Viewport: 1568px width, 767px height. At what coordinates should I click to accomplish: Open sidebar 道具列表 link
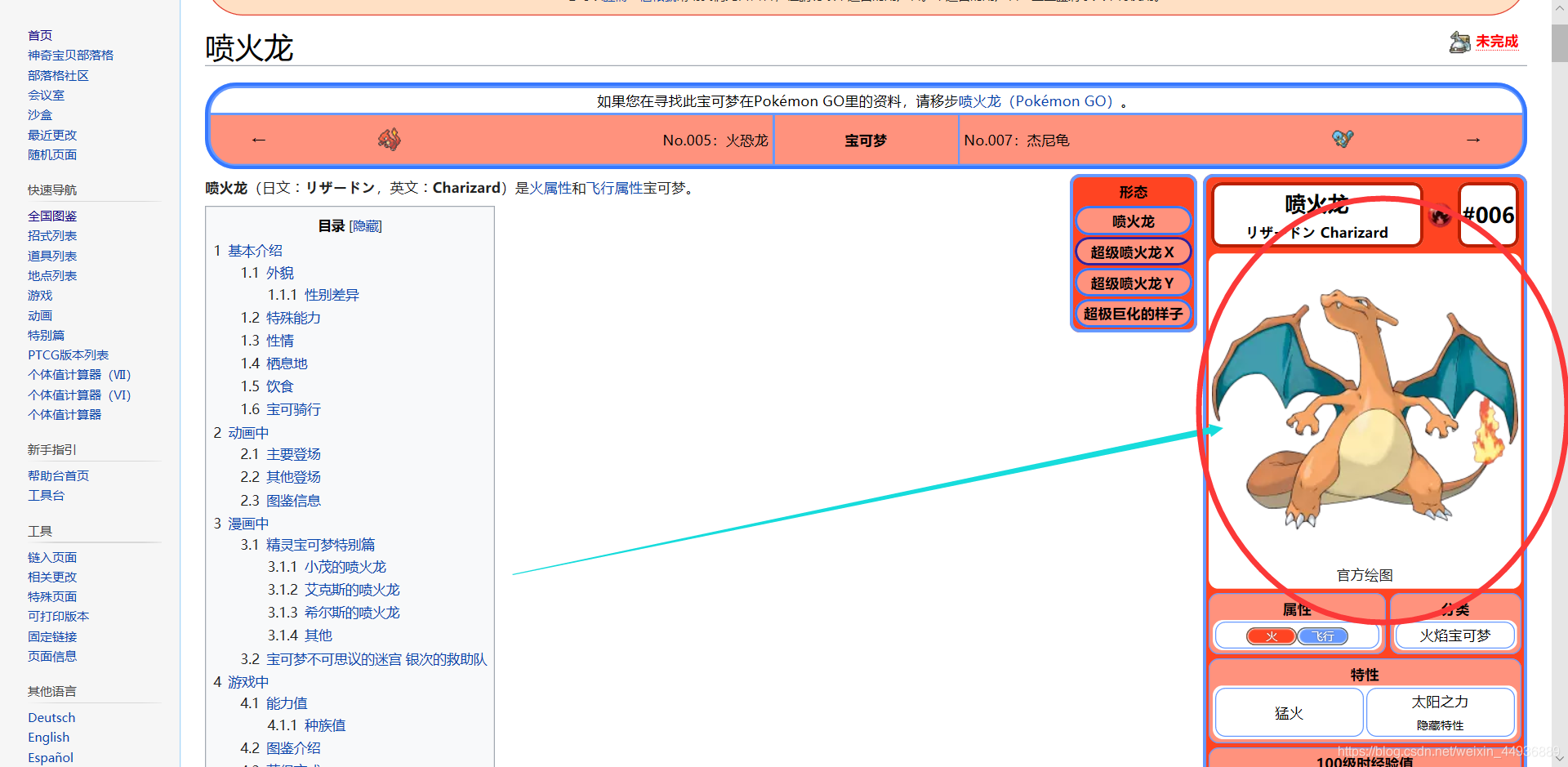[x=52, y=256]
